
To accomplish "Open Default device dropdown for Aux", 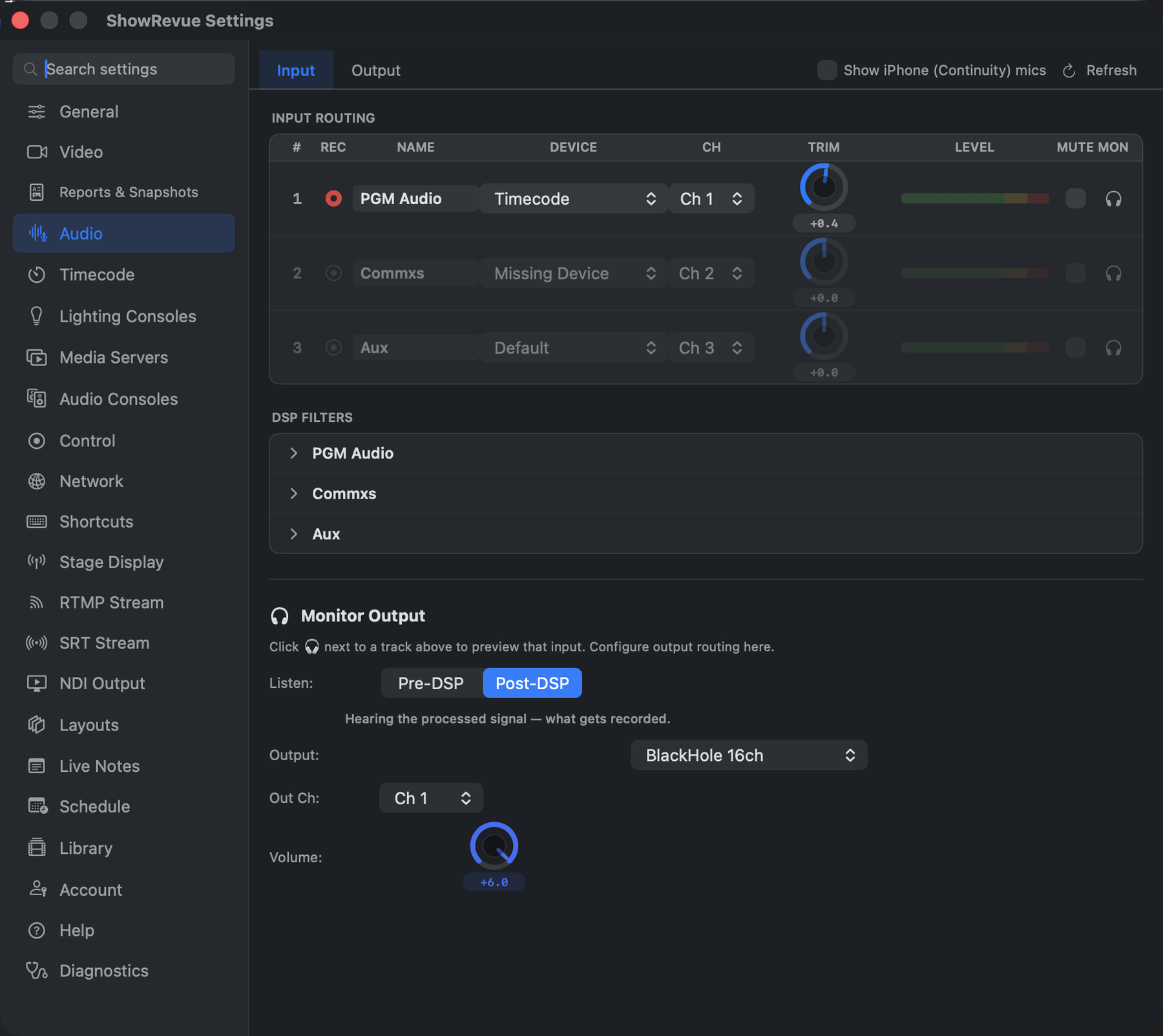I will (574, 347).
